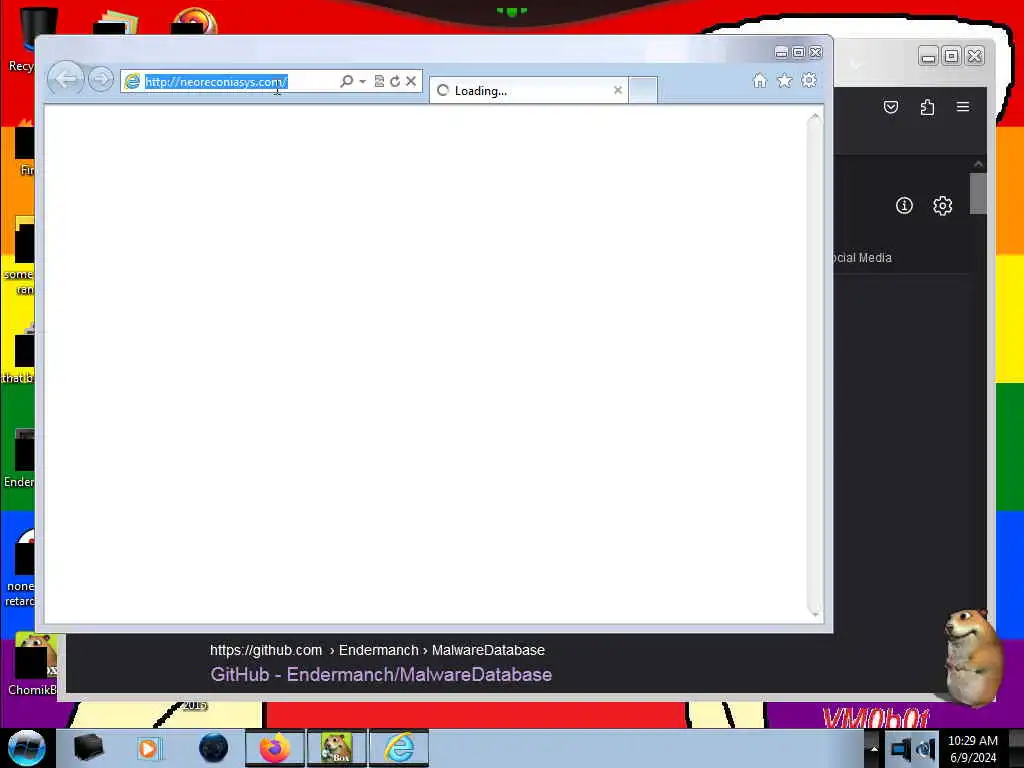The width and height of the screenshot is (1024, 768).
Task: Open the black box taskbar icon
Action: point(88,748)
